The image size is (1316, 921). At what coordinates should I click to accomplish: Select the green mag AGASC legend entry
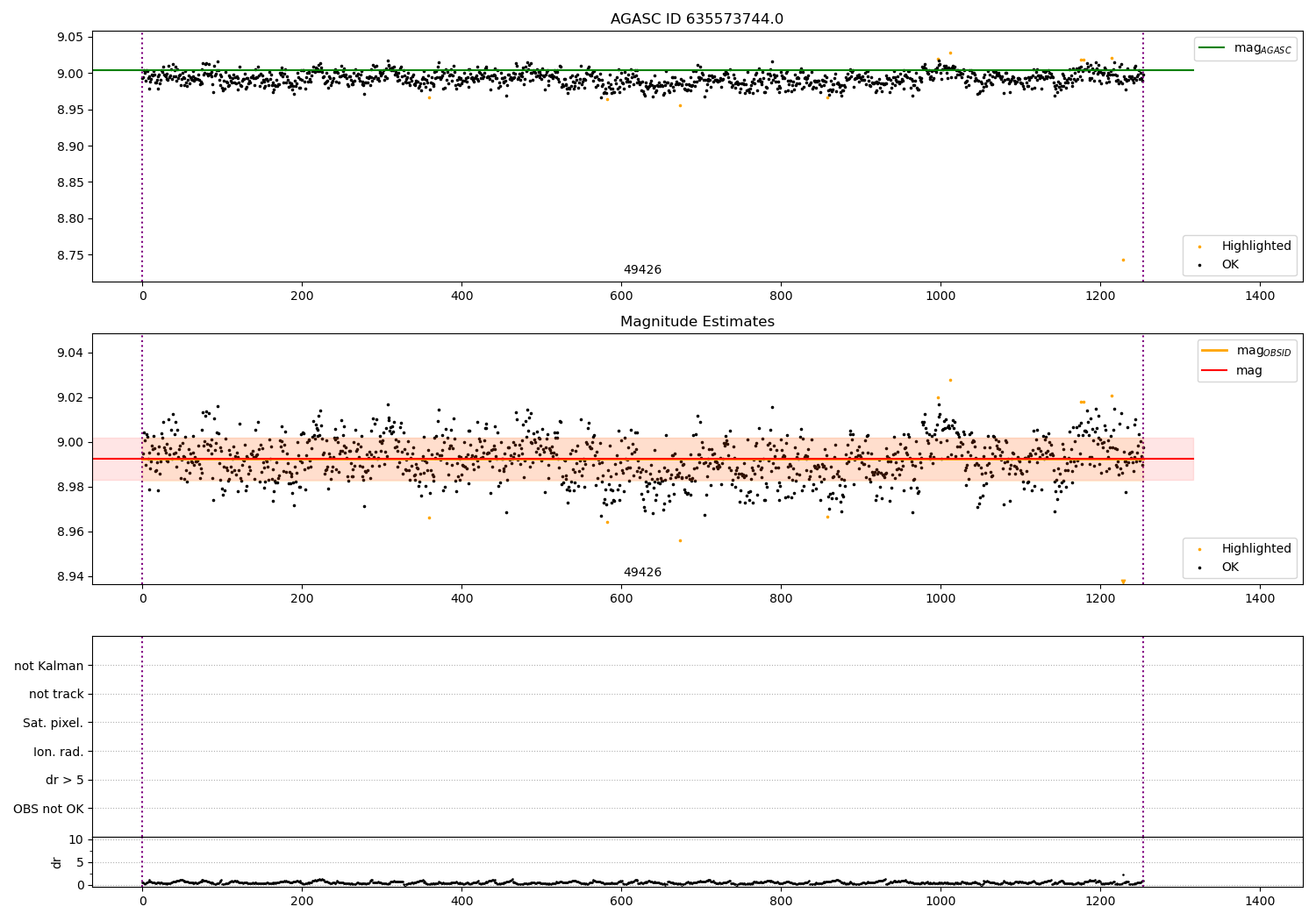tap(1245, 48)
